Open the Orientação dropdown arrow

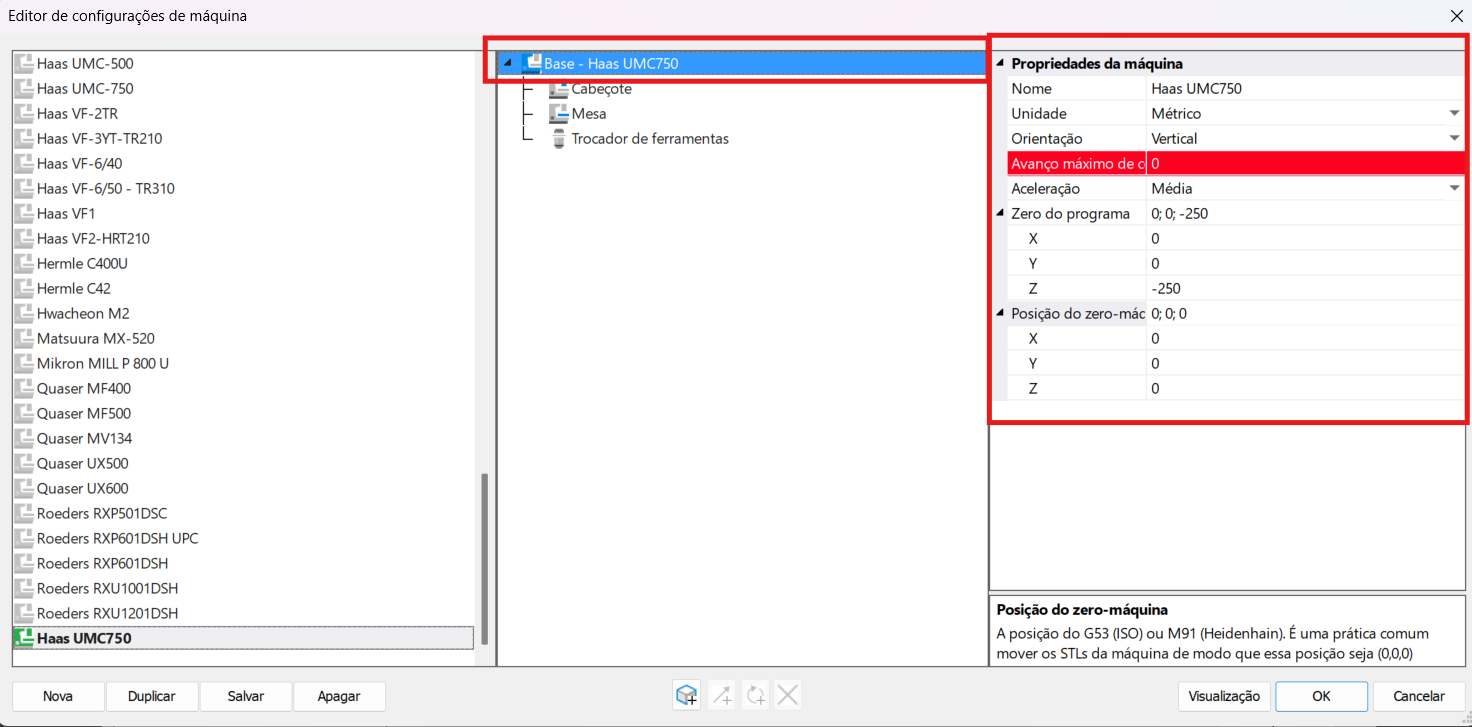click(x=1454, y=138)
